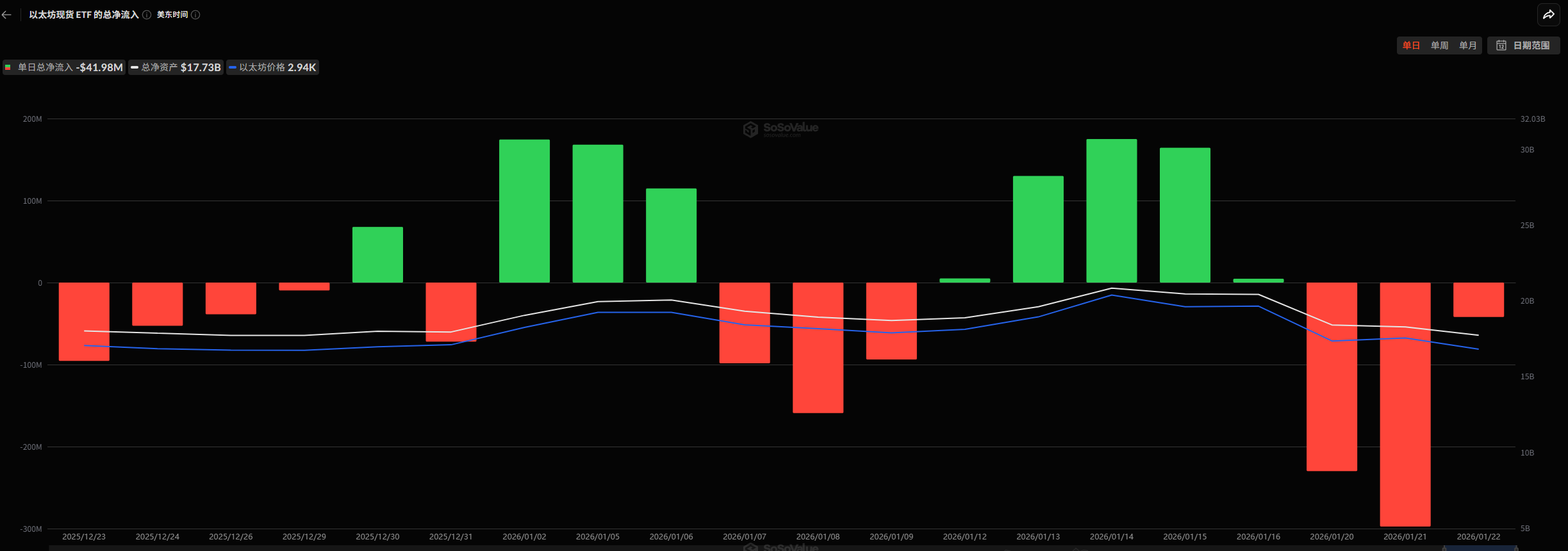Image resolution: width=1568 pixels, height=551 pixels.
Task: Switch to the 单周 weekly view
Action: (x=1439, y=45)
